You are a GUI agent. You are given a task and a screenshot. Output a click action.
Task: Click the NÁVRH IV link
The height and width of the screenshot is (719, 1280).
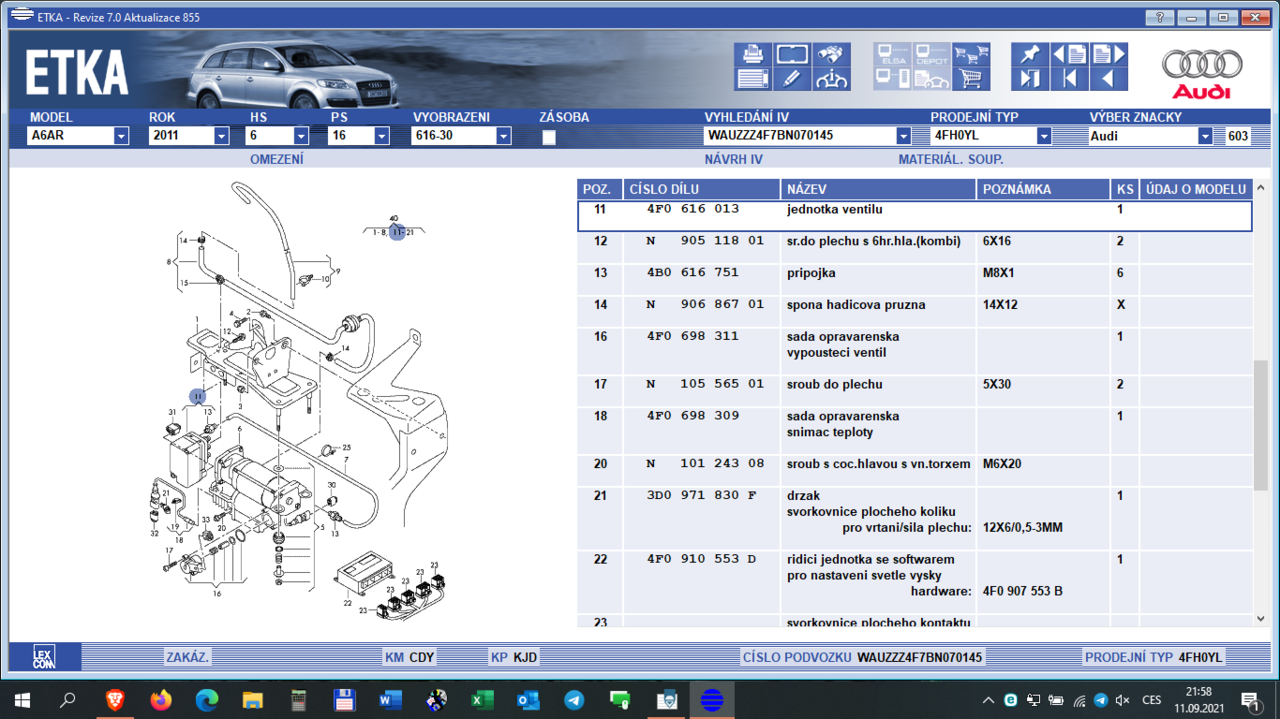tap(733, 159)
